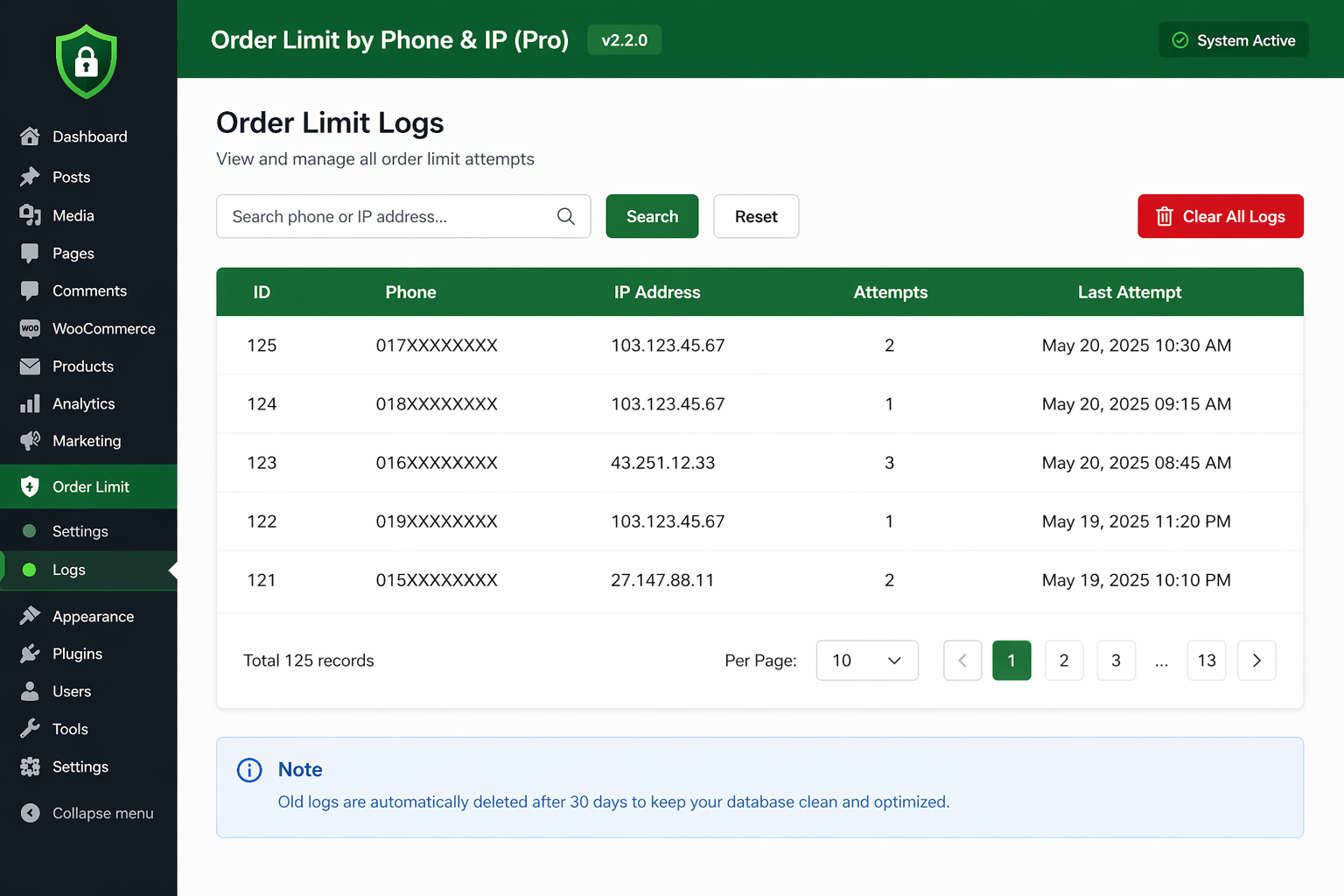This screenshot has height=896, width=1344.
Task: Click the Reset button
Action: point(756,216)
